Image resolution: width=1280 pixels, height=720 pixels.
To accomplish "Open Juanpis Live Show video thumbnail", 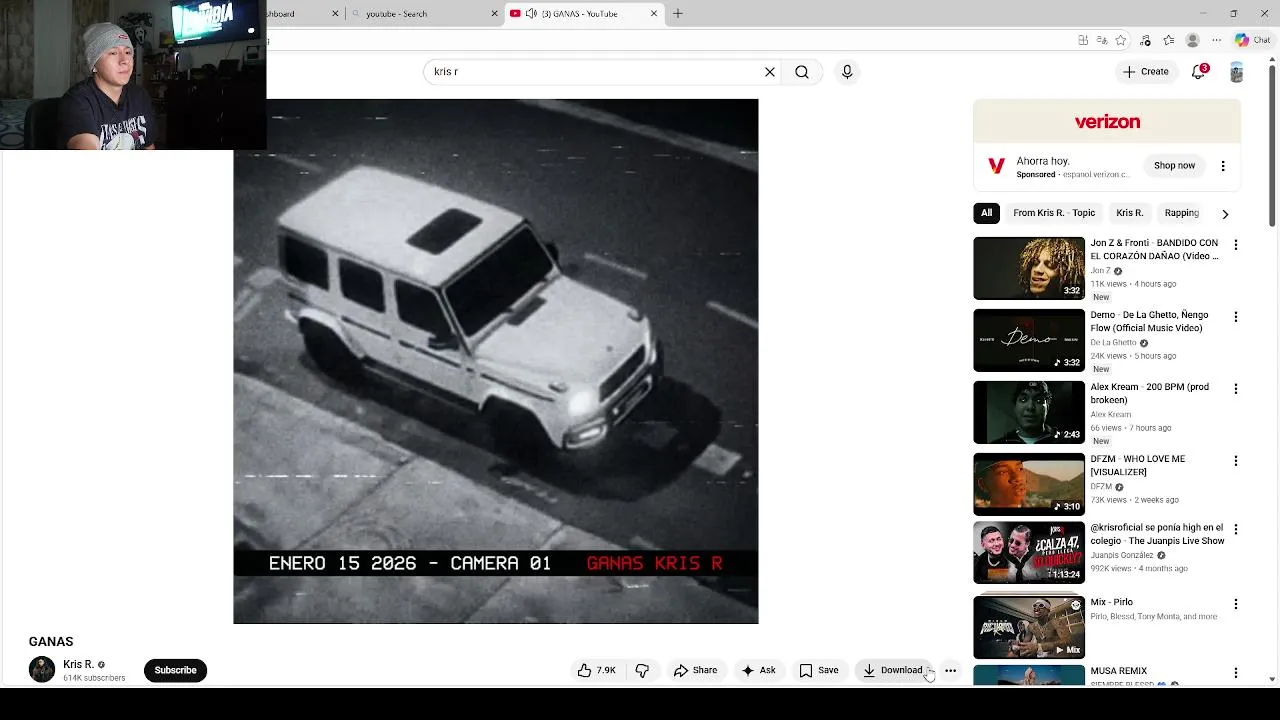I will pos(1029,552).
